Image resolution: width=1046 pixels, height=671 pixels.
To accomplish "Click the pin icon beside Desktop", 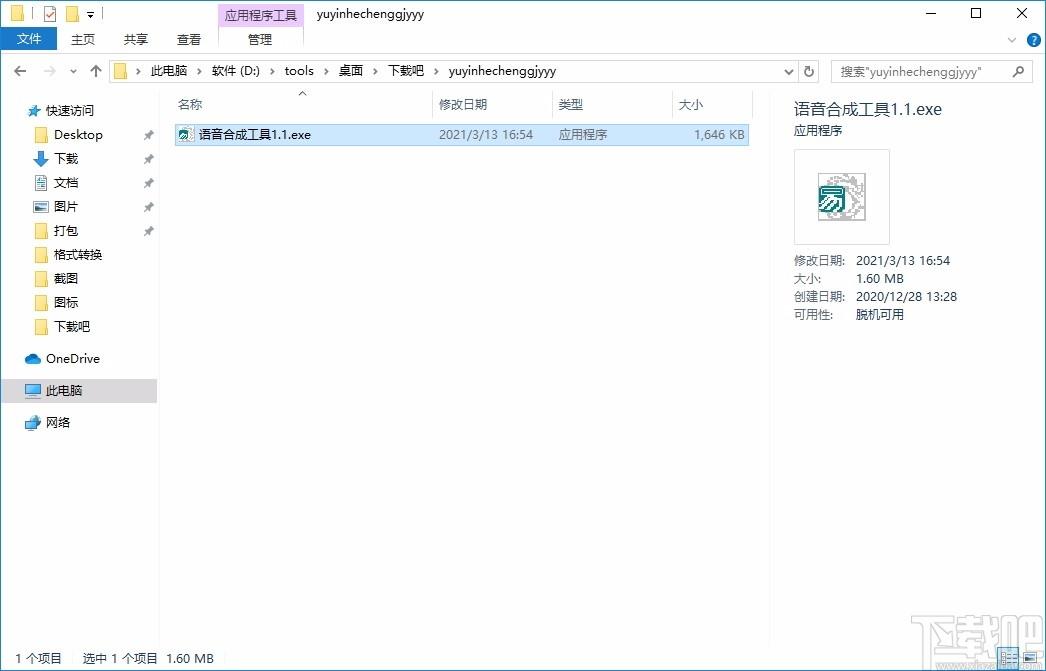I will click(148, 135).
